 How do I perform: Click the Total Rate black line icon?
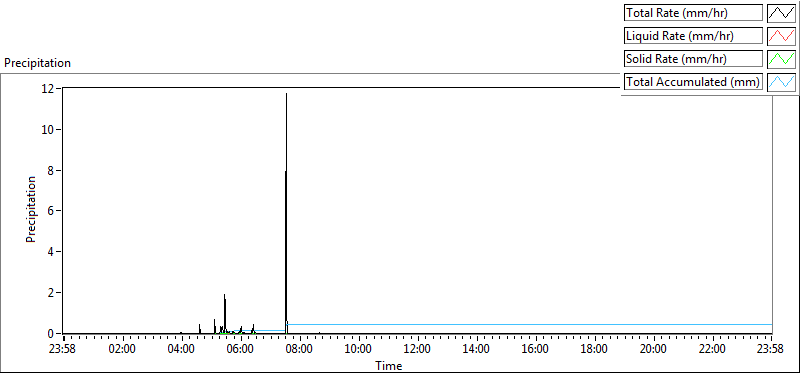[781, 13]
